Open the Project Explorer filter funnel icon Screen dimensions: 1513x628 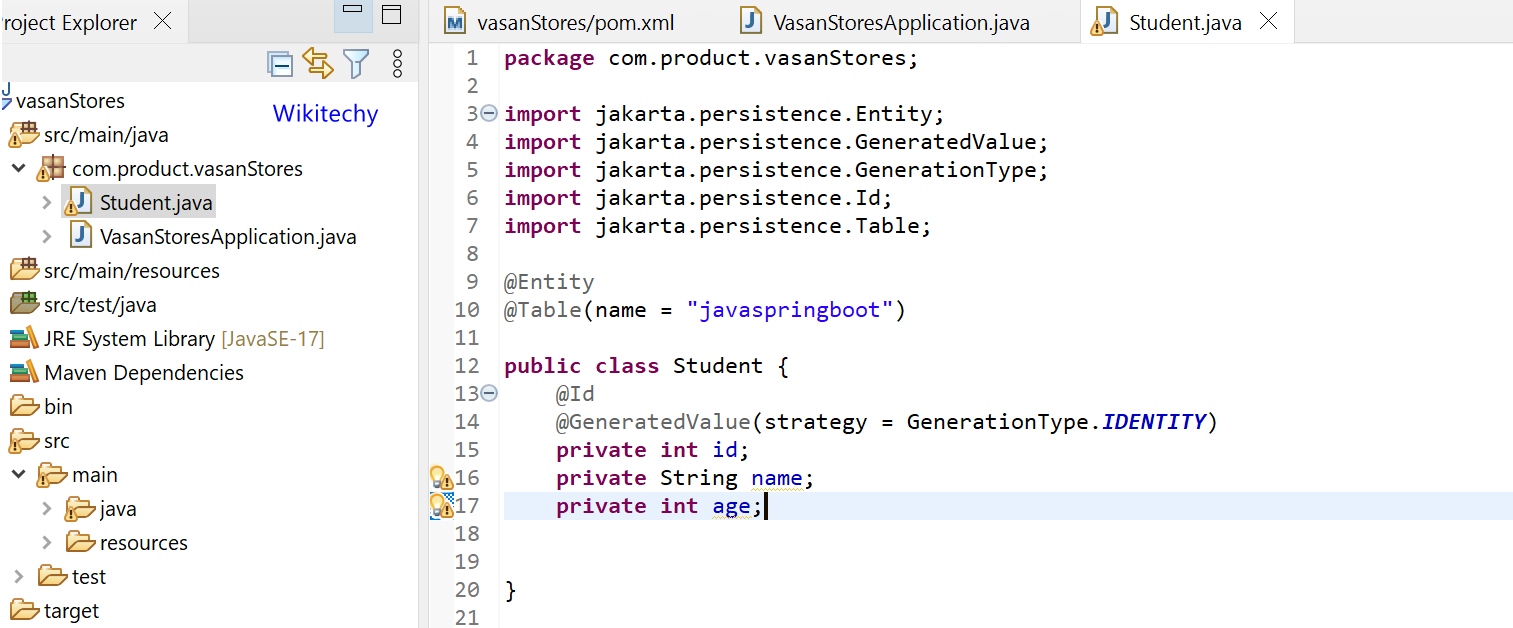point(356,62)
